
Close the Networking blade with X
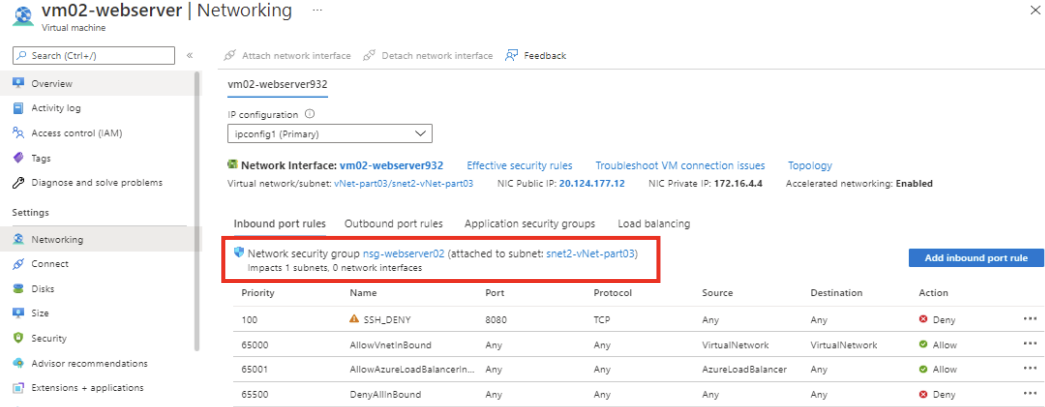point(1034,9)
